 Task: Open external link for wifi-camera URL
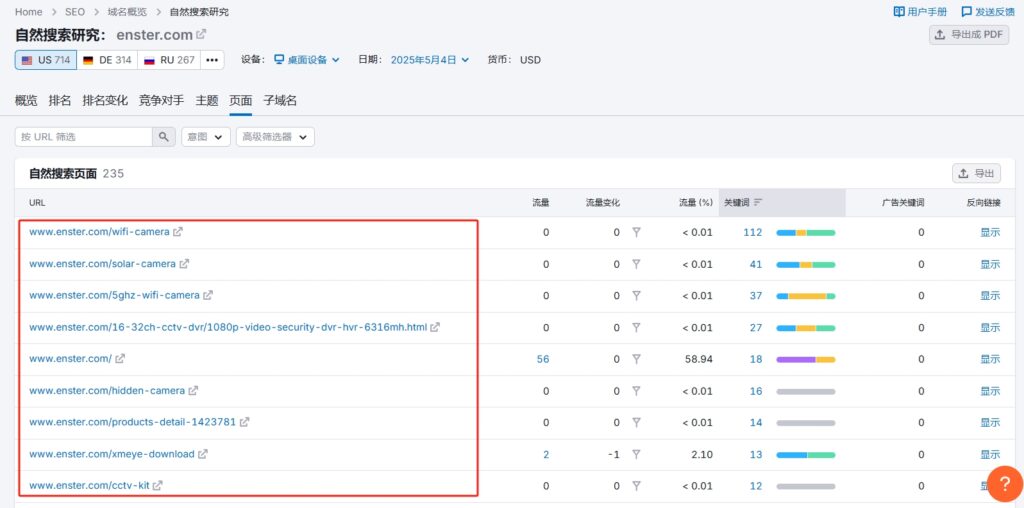[x=178, y=232]
